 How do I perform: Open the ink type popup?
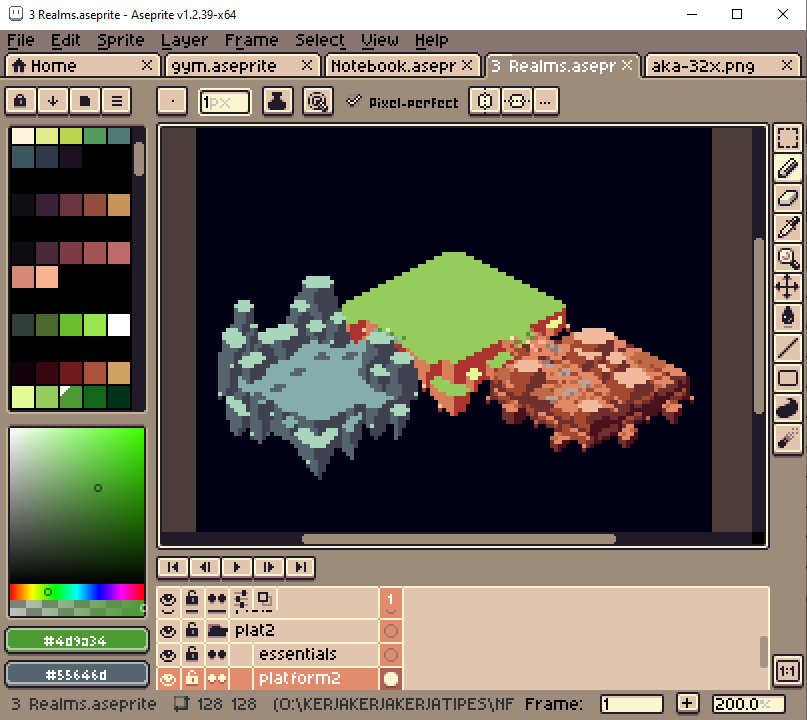(277, 101)
